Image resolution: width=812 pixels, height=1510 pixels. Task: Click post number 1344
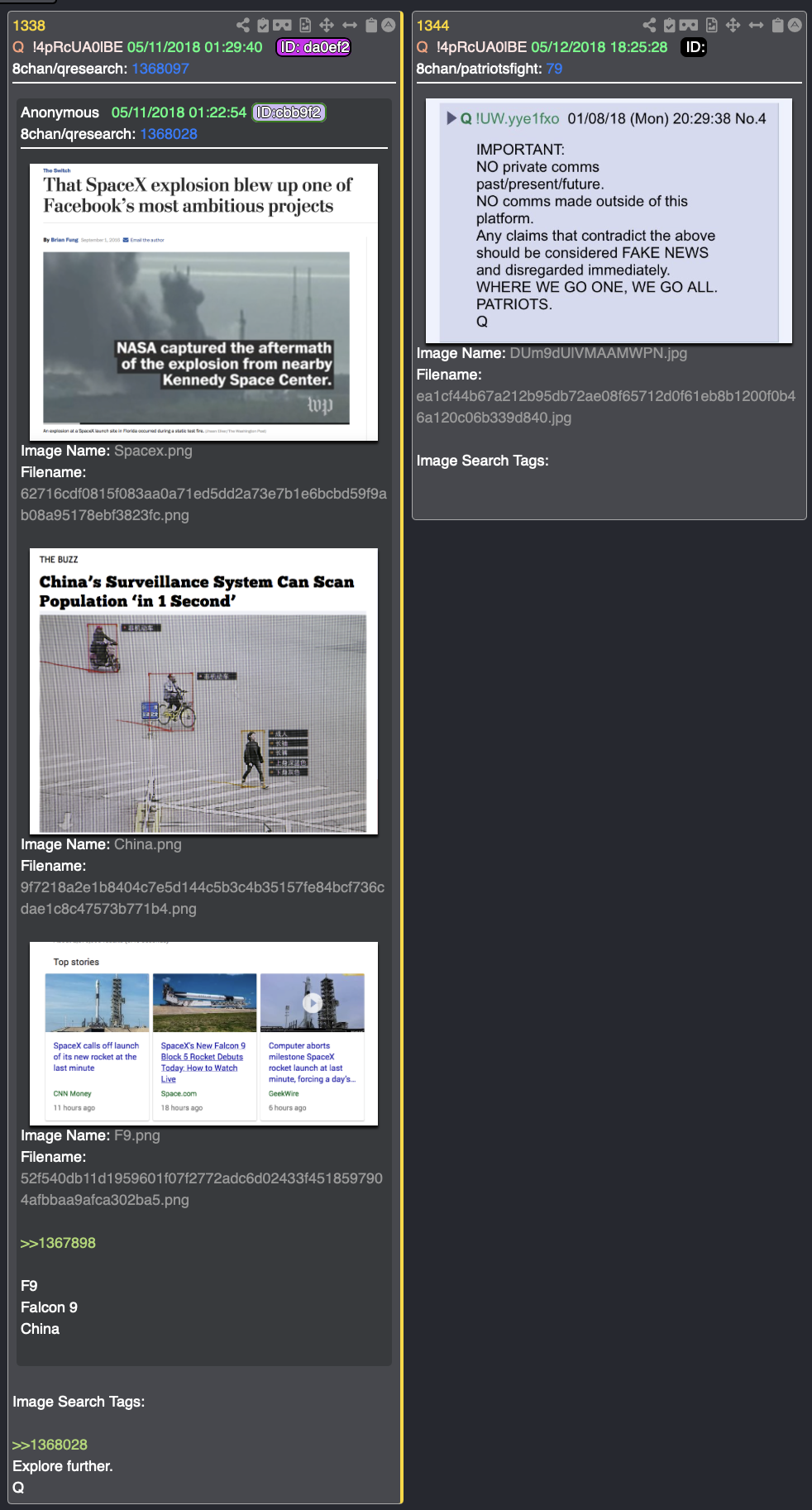(432, 26)
